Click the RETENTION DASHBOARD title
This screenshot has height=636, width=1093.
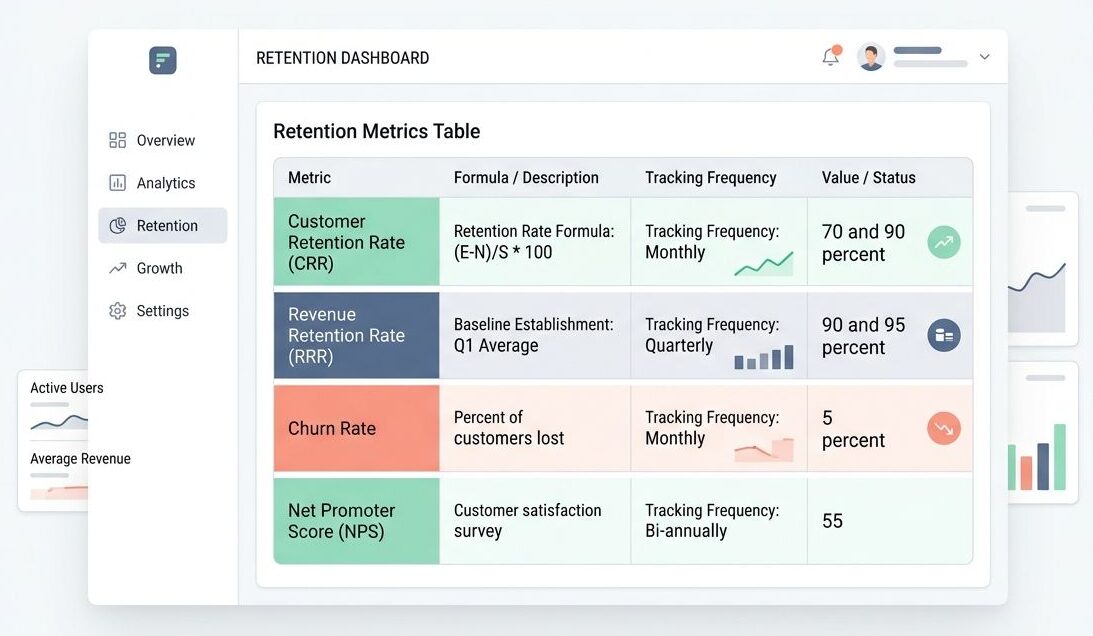click(342, 57)
